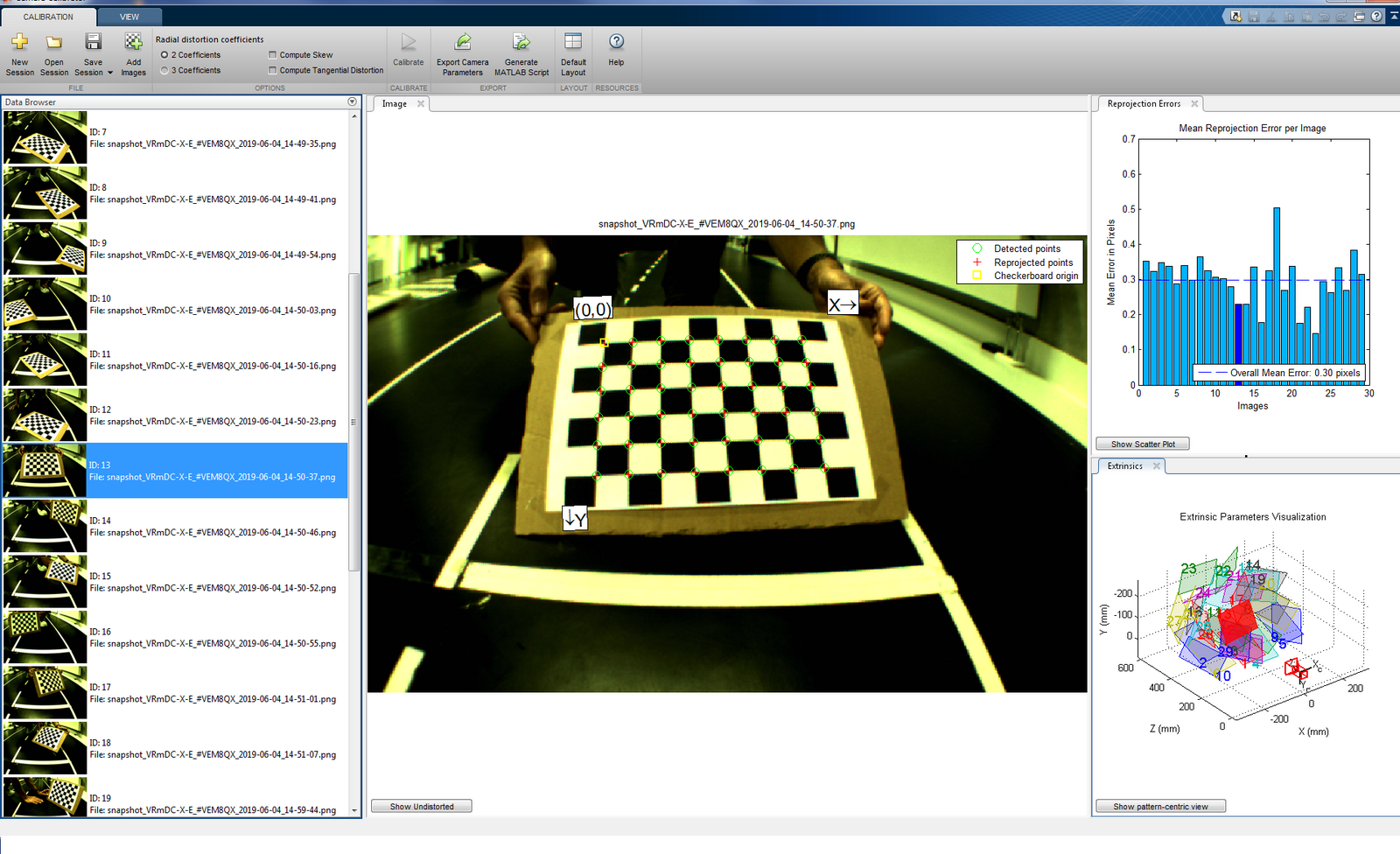
Task: Toggle Compute Tangential Distortion checkbox
Action: (273, 71)
